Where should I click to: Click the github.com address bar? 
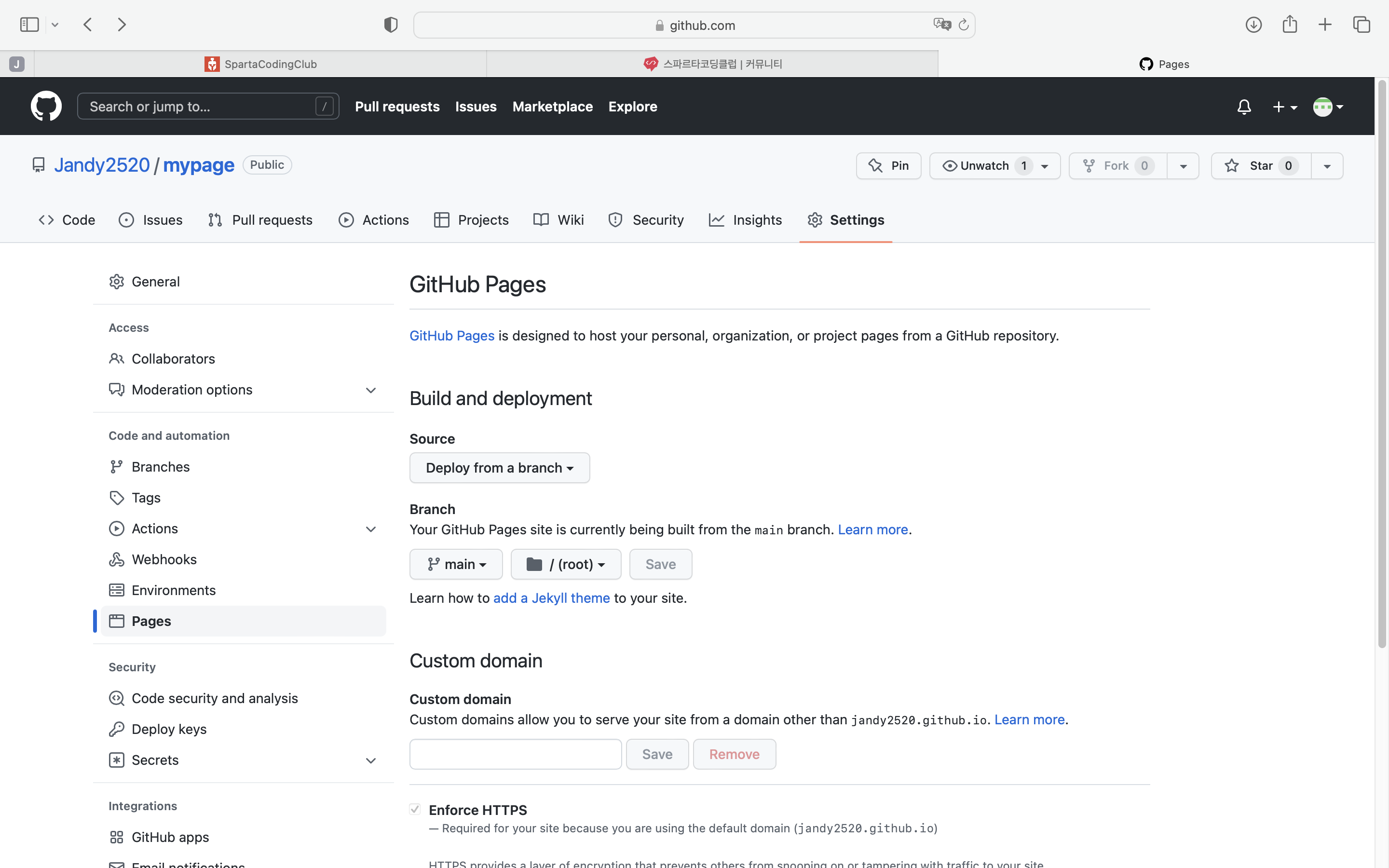[694, 25]
